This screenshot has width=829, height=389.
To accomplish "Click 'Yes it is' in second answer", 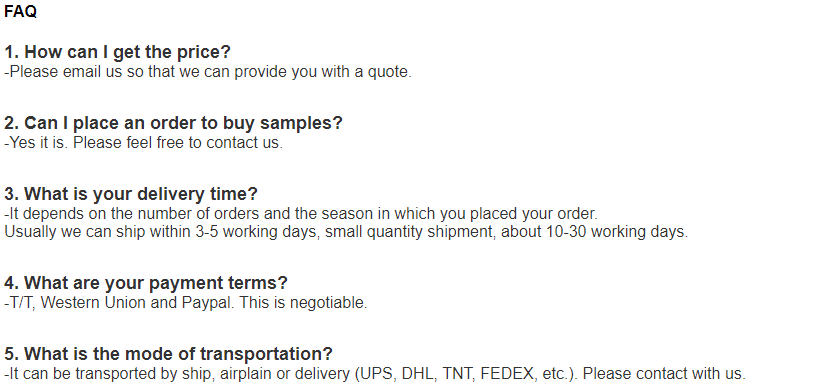I will point(36,143).
